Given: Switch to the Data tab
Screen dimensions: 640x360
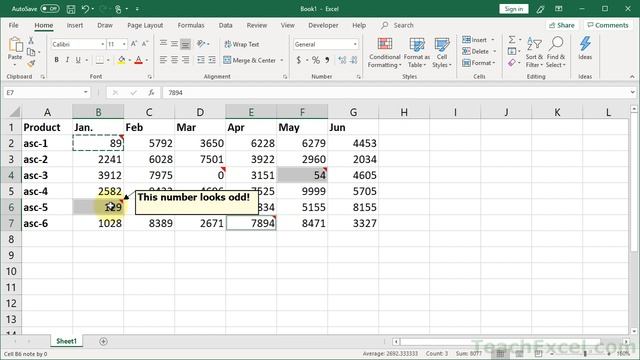Looking at the screenshot, I should [x=225, y=25].
